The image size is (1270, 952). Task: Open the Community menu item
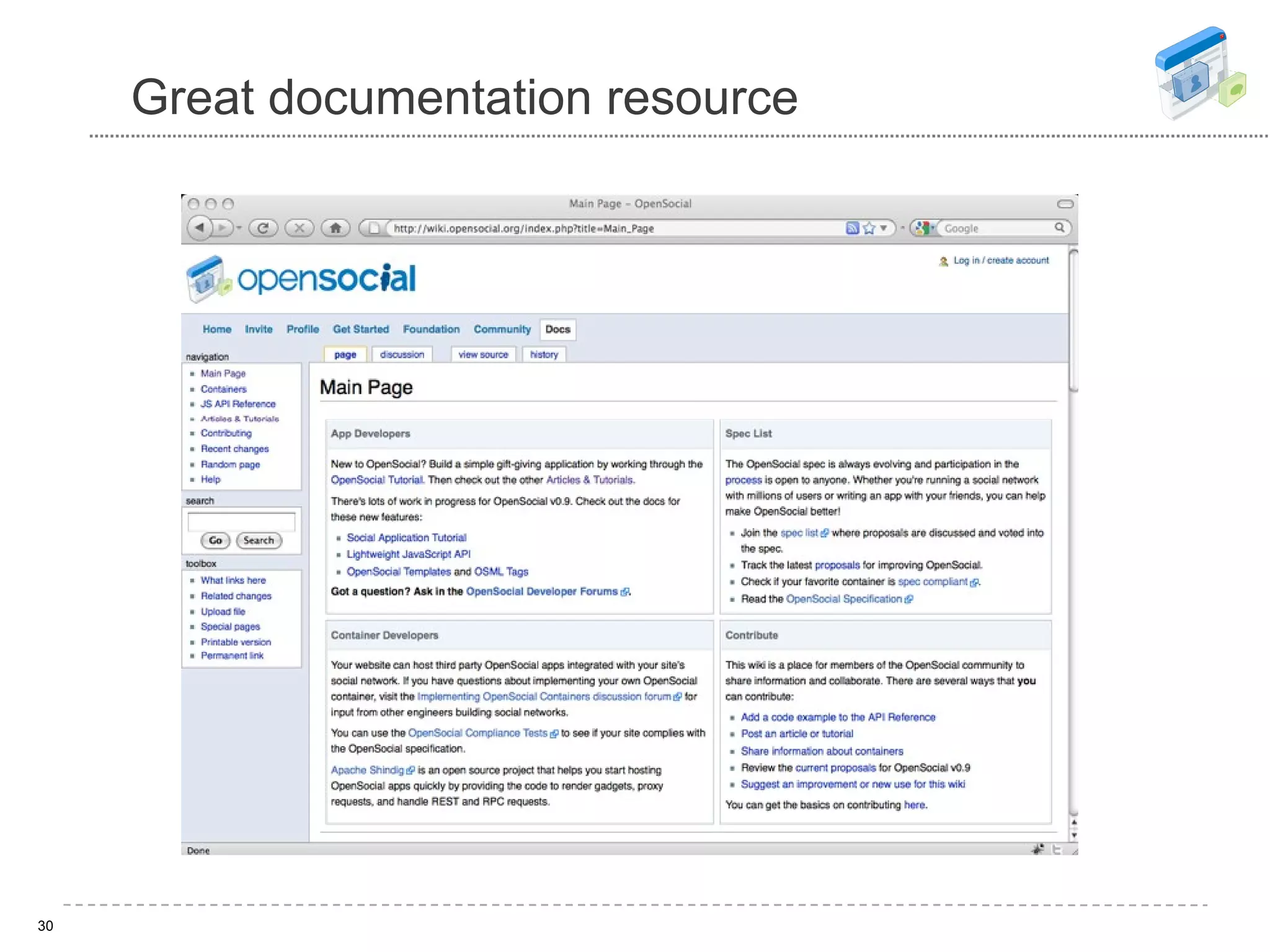(x=502, y=329)
